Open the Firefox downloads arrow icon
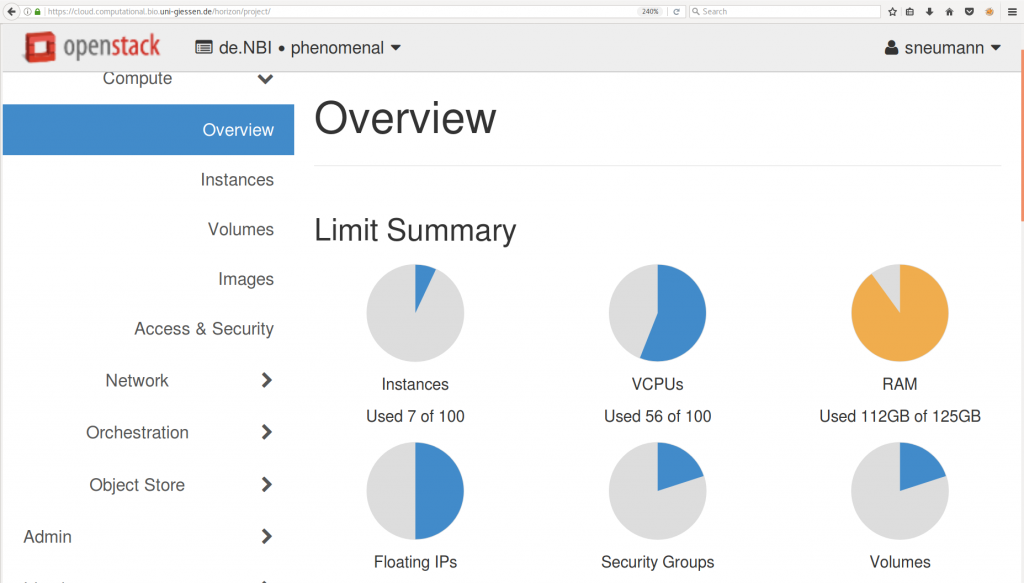Image resolution: width=1024 pixels, height=583 pixels. click(x=929, y=12)
